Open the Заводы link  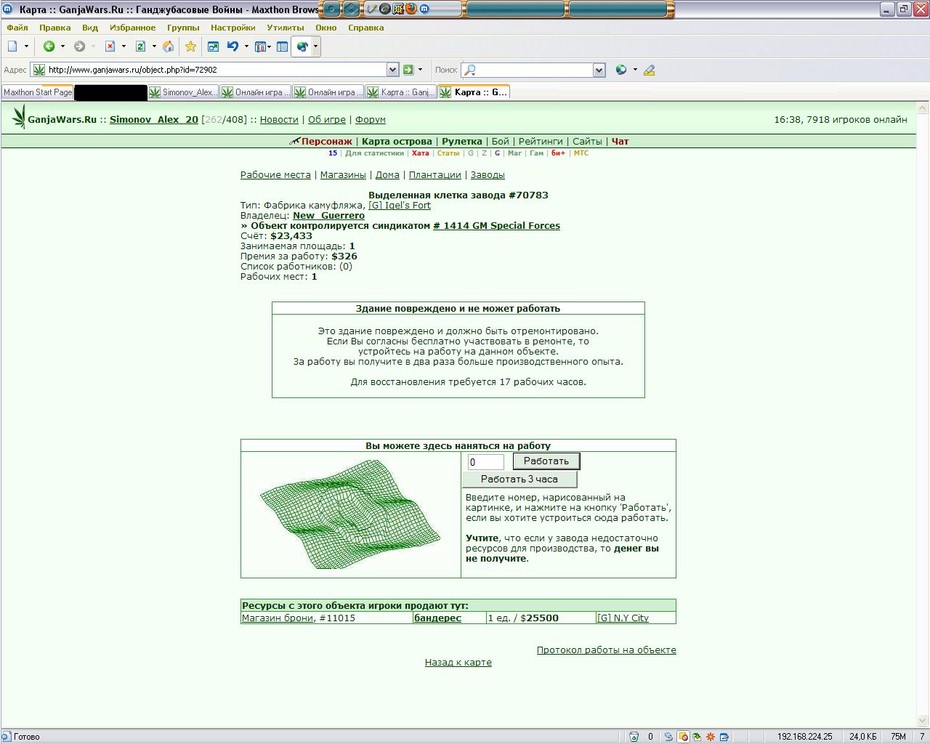(488, 175)
